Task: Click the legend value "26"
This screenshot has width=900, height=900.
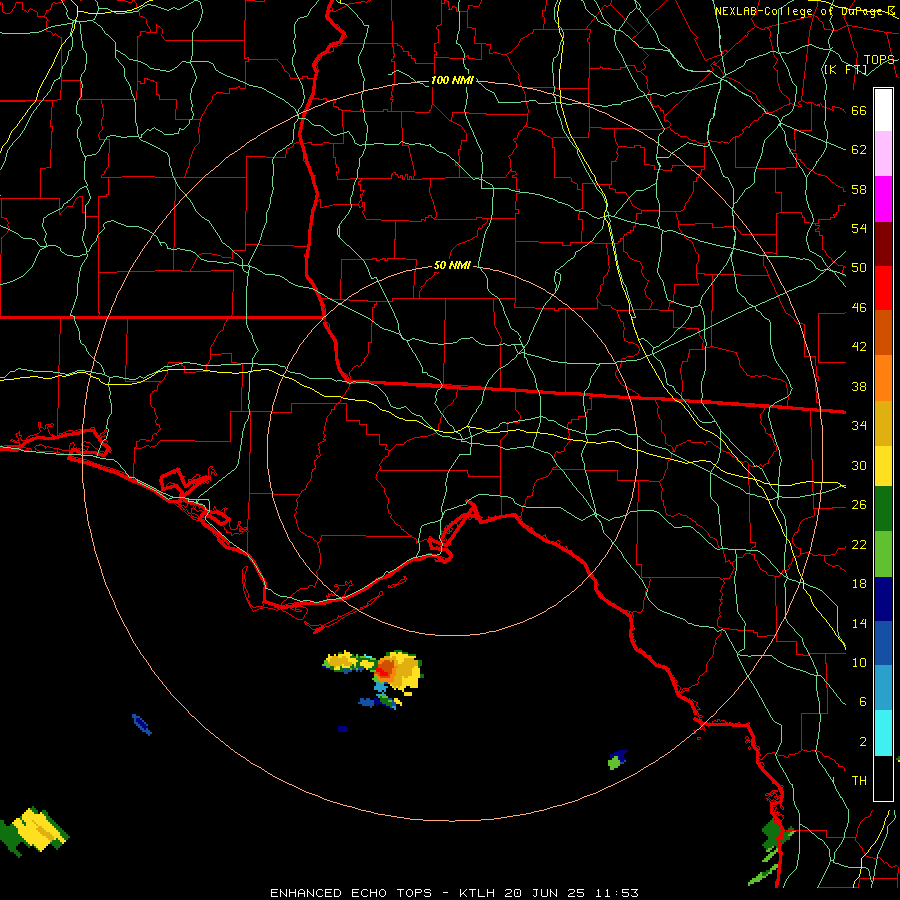Action: (859, 505)
